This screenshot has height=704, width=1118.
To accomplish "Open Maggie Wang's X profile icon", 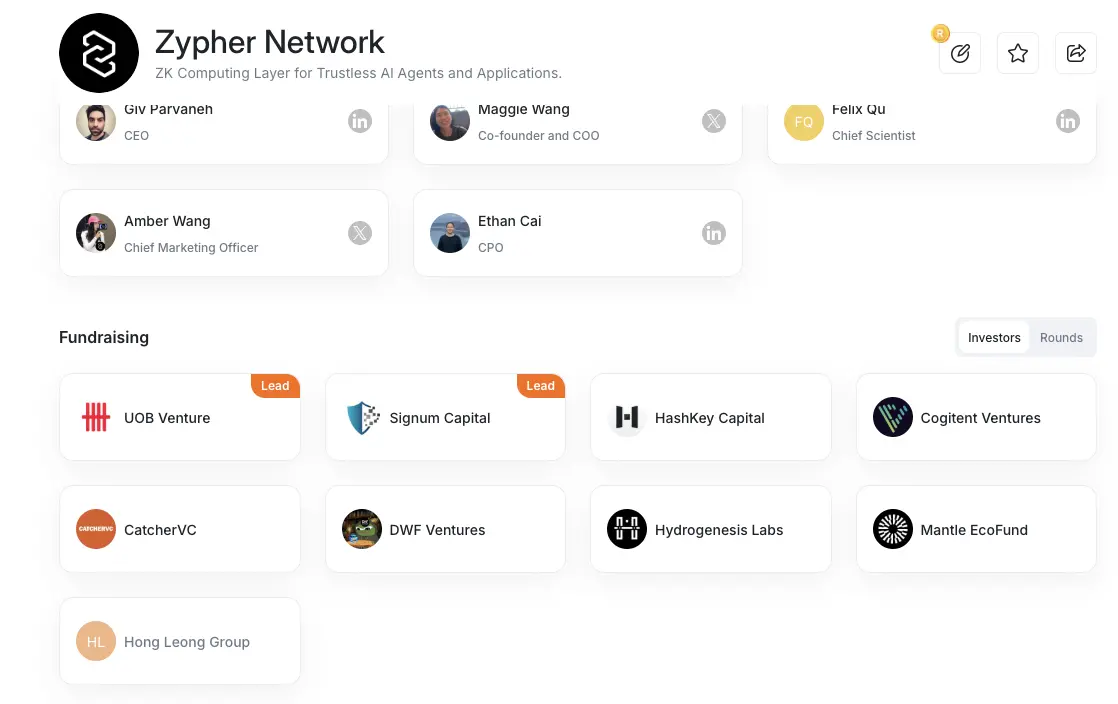I will 714,122.
